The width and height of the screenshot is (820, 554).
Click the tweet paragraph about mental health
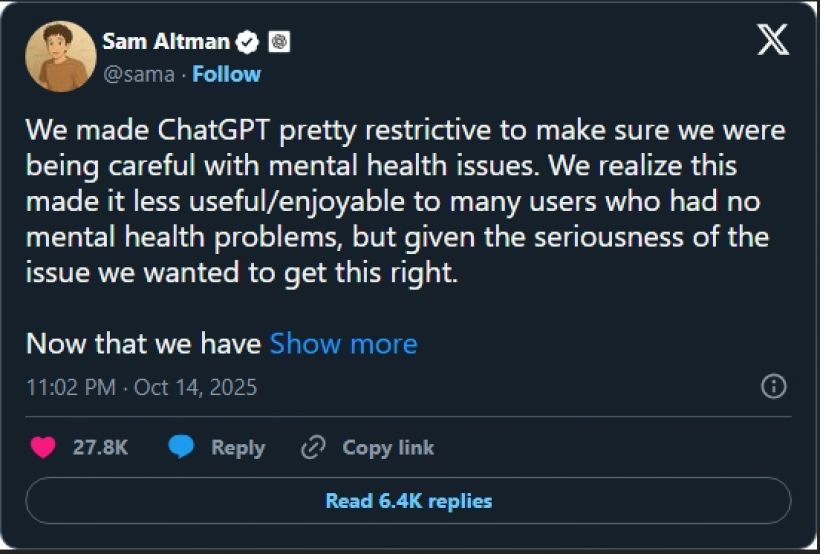400,202
